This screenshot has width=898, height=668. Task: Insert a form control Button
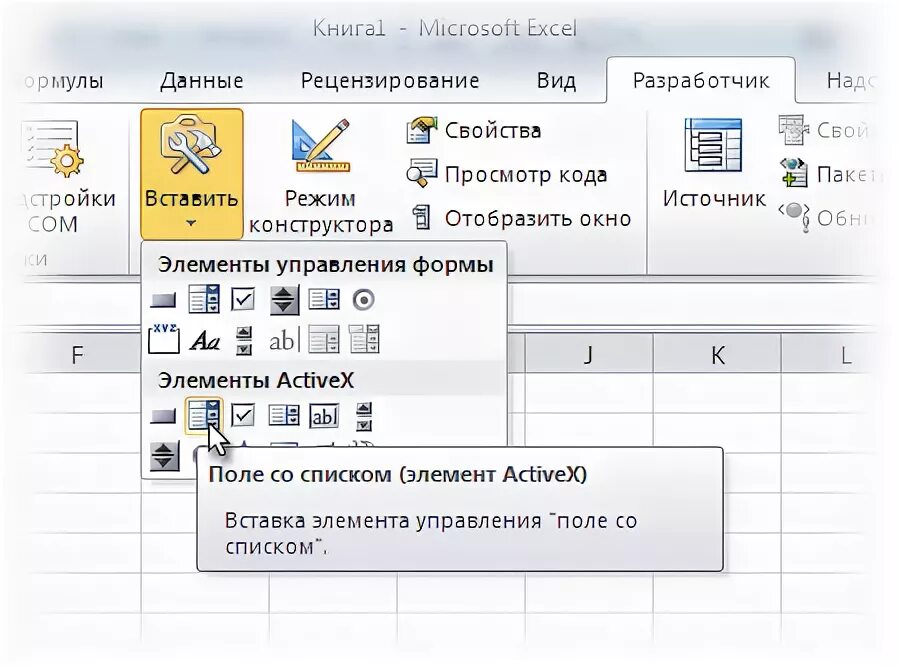pyautogui.click(x=163, y=300)
